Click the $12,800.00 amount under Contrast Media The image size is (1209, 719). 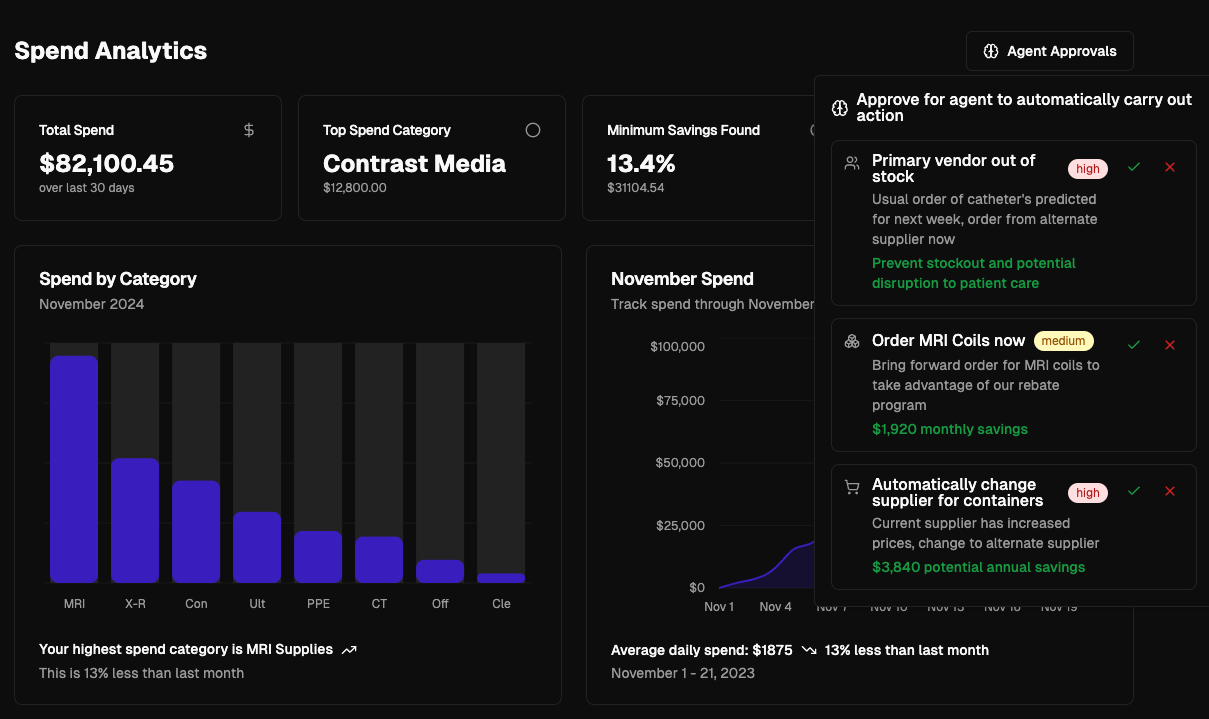[x=355, y=187]
